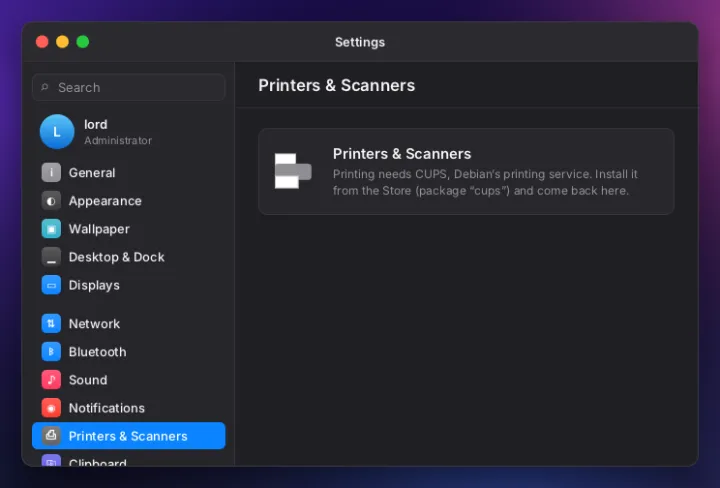The image size is (720, 488).
Task: Click the 'Printing needs CUPS' description text
Action: point(485,182)
